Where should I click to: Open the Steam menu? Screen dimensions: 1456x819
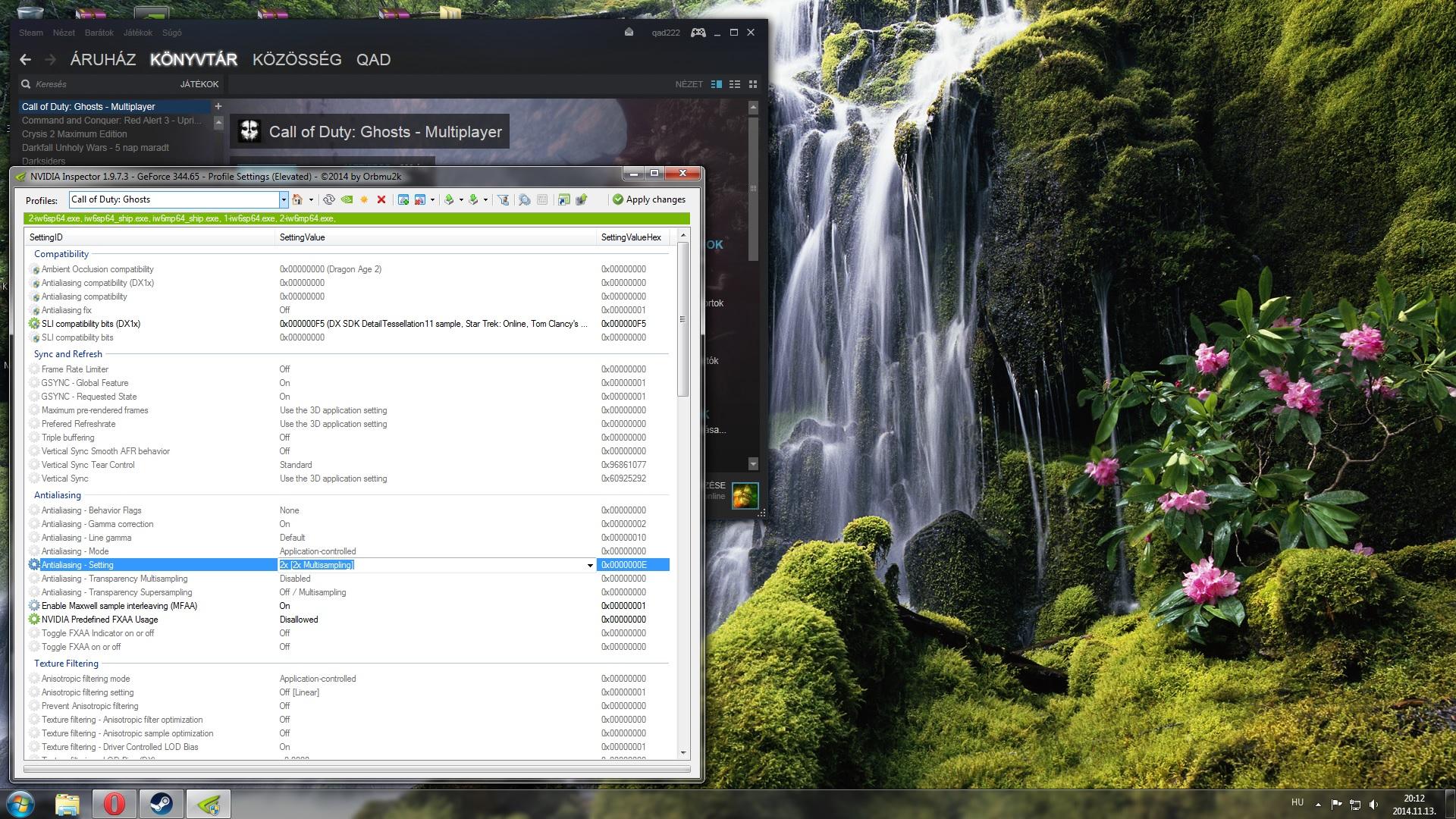31,33
